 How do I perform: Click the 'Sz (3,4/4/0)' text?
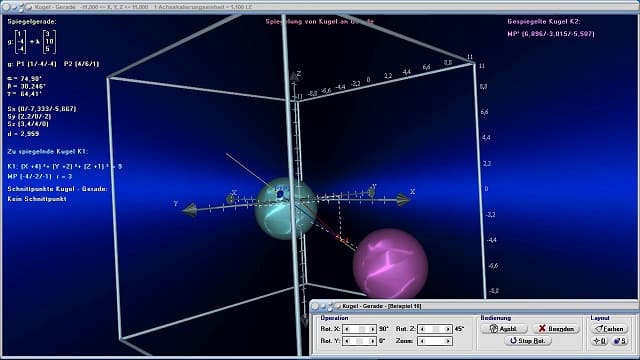(x=28, y=124)
